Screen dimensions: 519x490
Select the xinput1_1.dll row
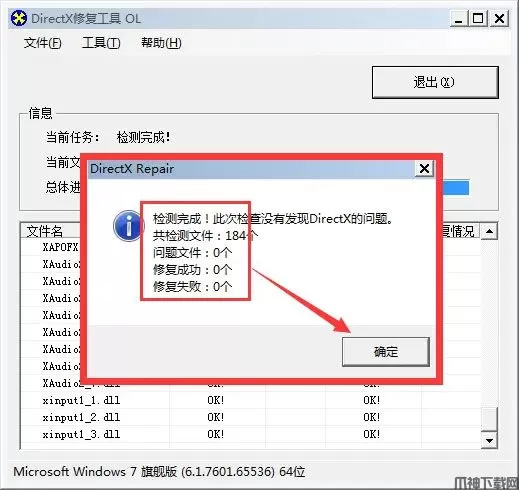251,400
